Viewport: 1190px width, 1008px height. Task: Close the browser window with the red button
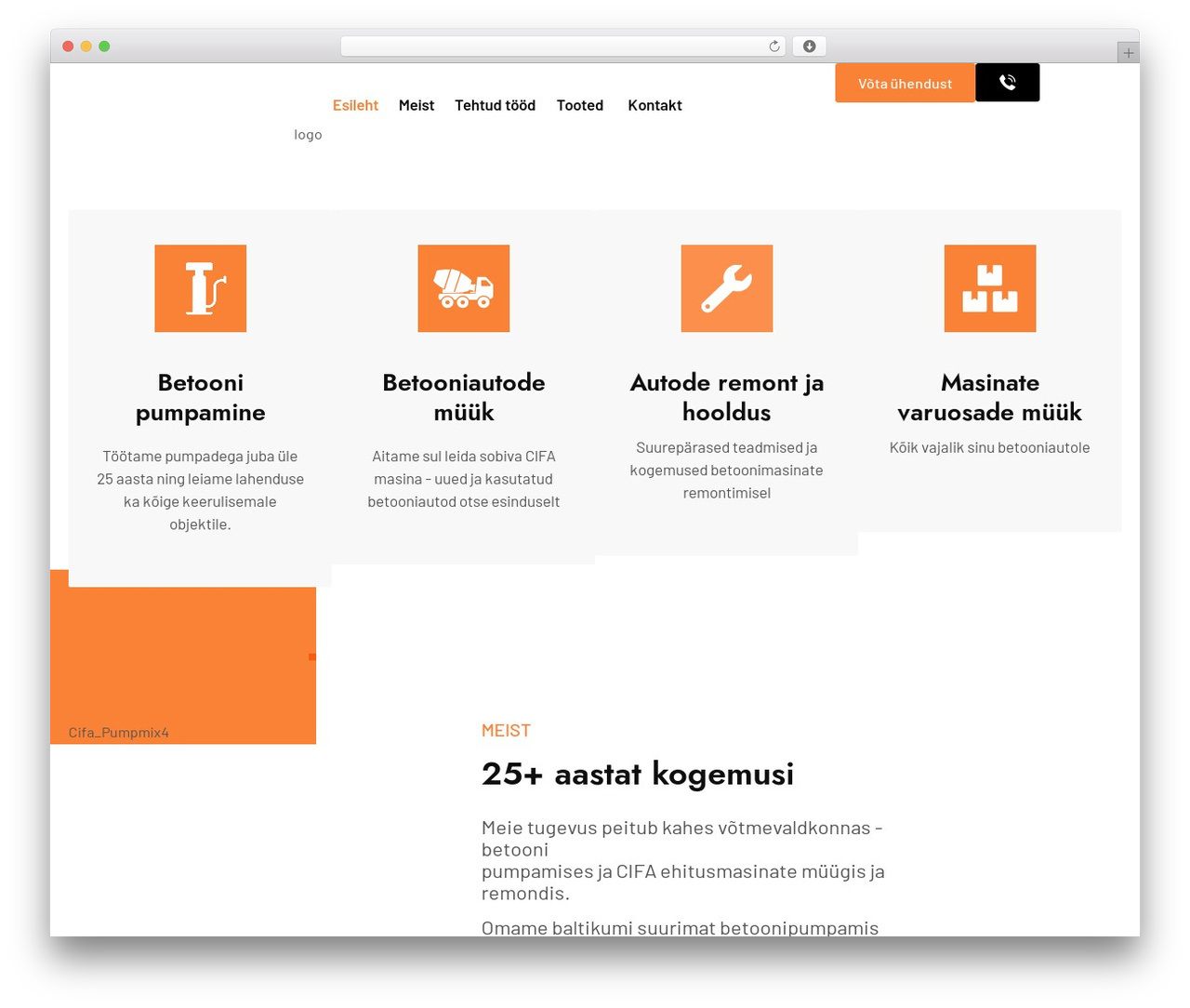68,46
